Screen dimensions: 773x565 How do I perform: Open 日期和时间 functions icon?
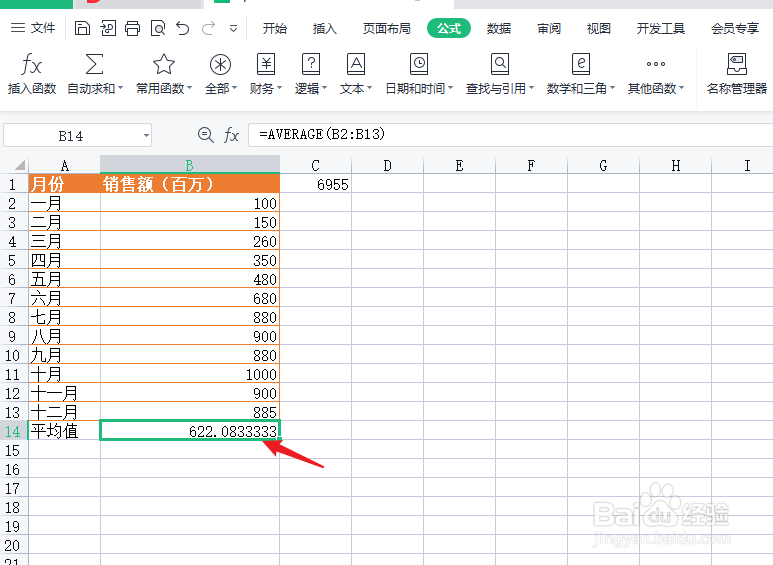point(419,64)
